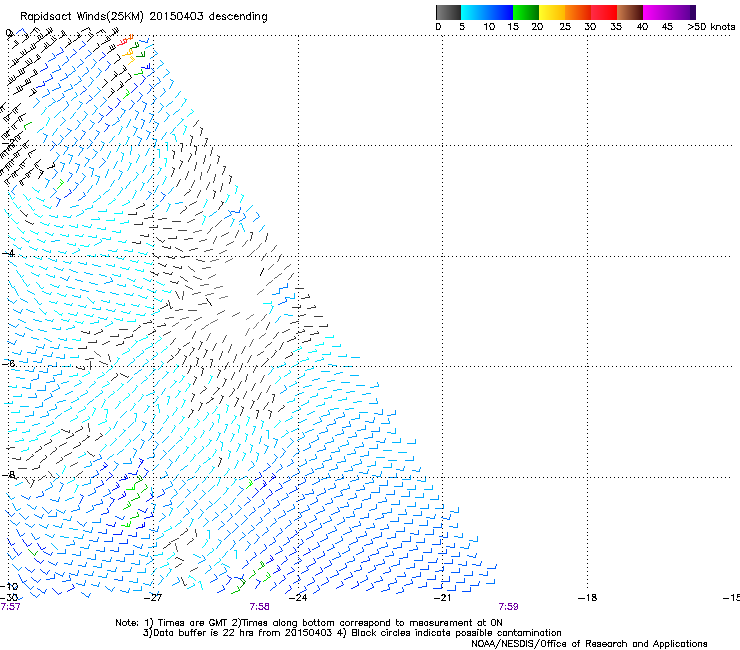Click the latitude label "-10"
Viewport: 740px width, 650px height.
pyautogui.click(x=9, y=587)
